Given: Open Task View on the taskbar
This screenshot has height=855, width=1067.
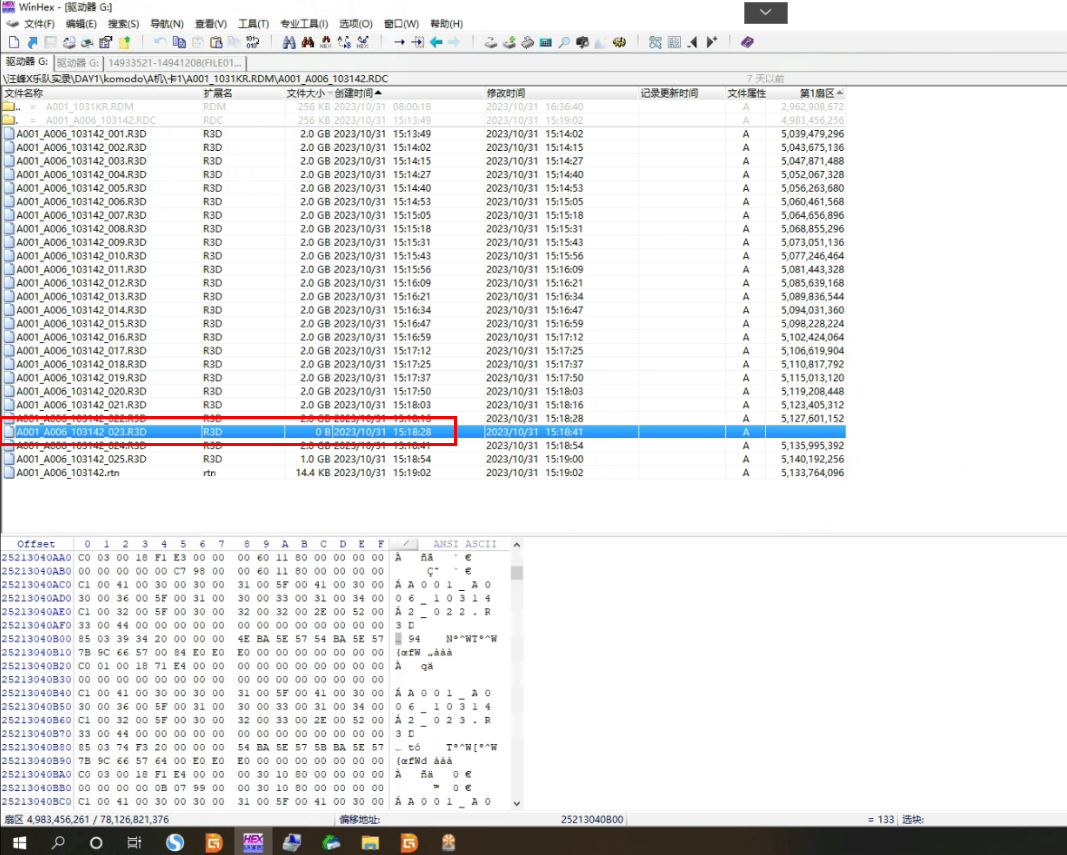Looking at the screenshot, I should [x=134, y=843].
